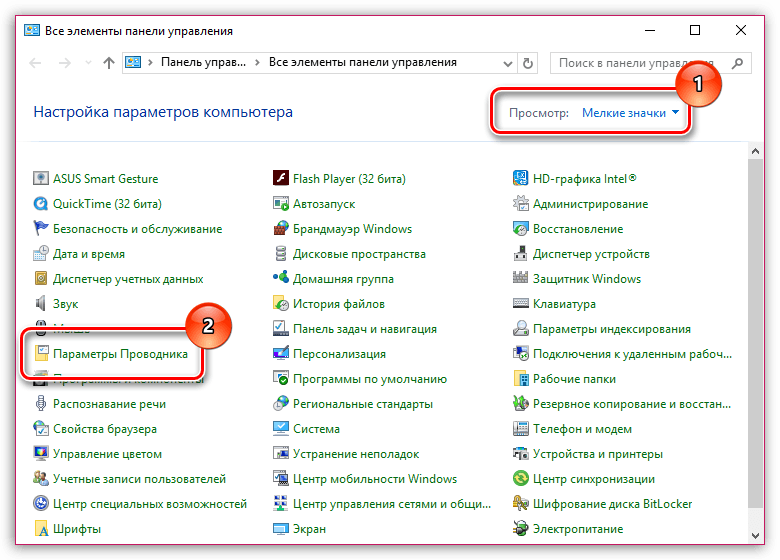Open the Шифрование диска BitLocker icon
The image size is (780, 560).
click(x=521, y=504)
